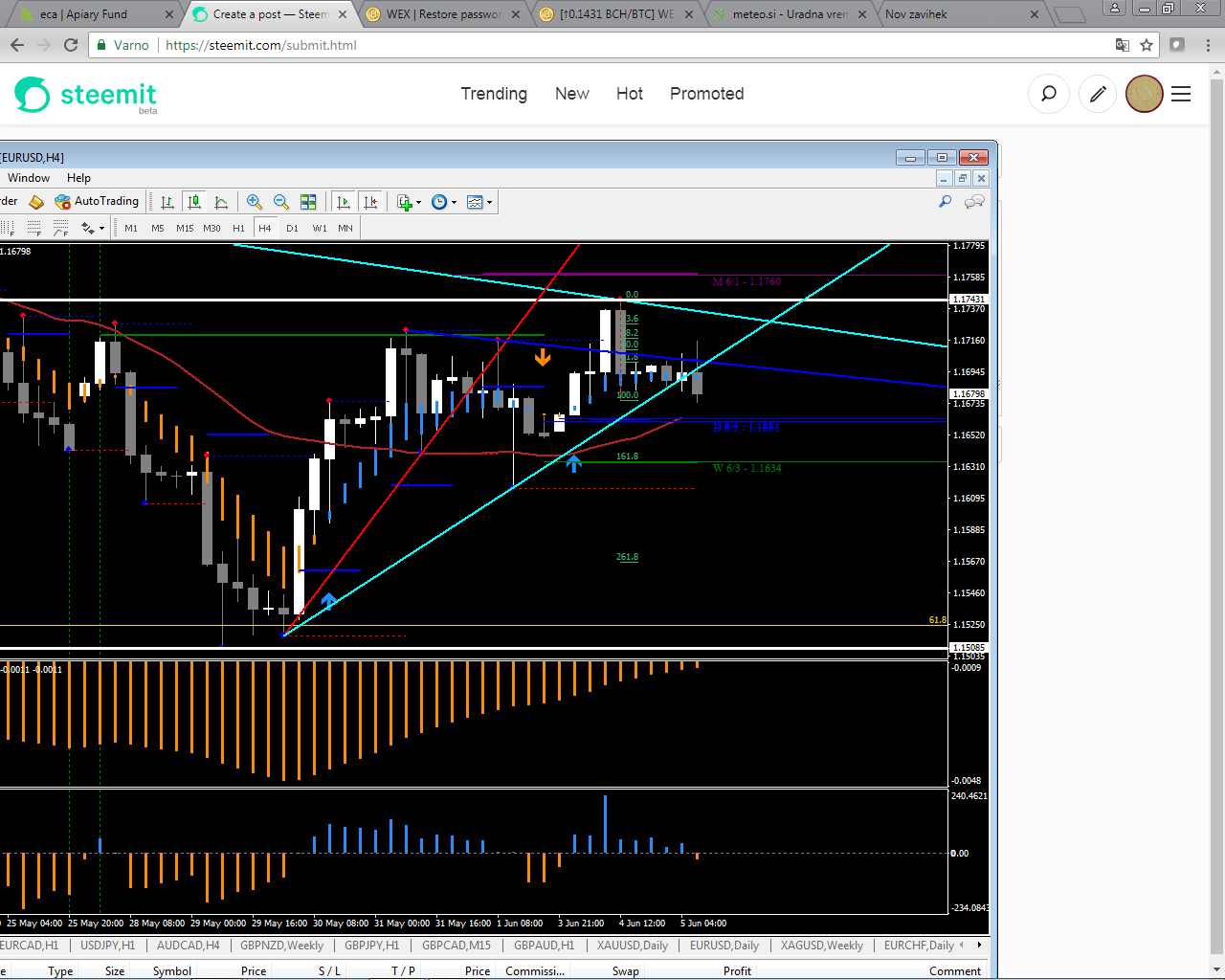Open the steemit search icon
The width and height of the screenshot is (1225, 980).
[1049, 94]
